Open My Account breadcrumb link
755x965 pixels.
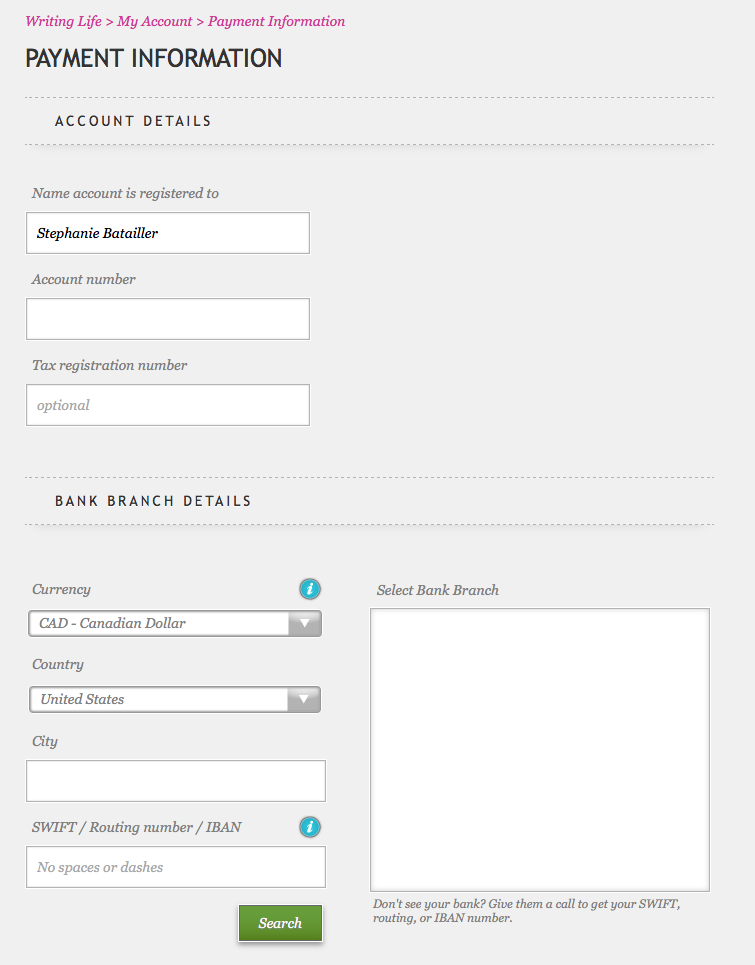tap(154, 22)
